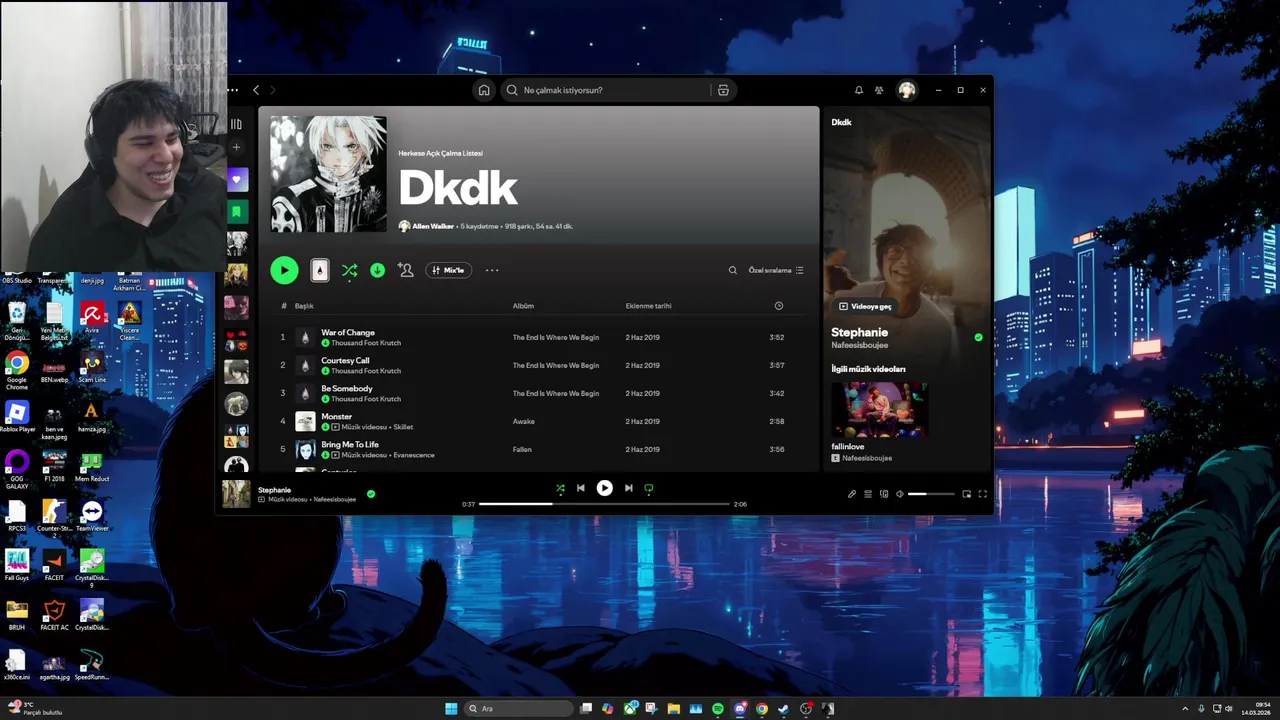Collapse Your Library sidebar icon
The height and width of the screenshot is (720, 1280).
(x=236, y=124)
